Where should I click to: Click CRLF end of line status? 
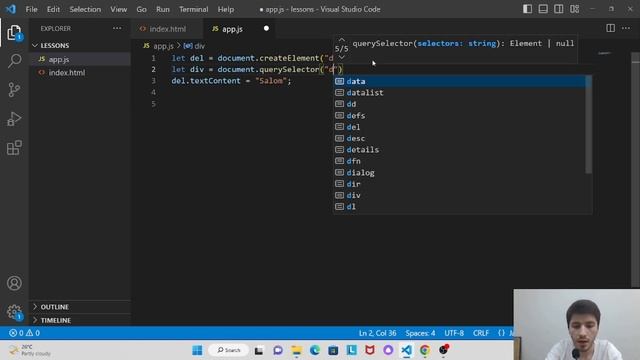[481, 333]
